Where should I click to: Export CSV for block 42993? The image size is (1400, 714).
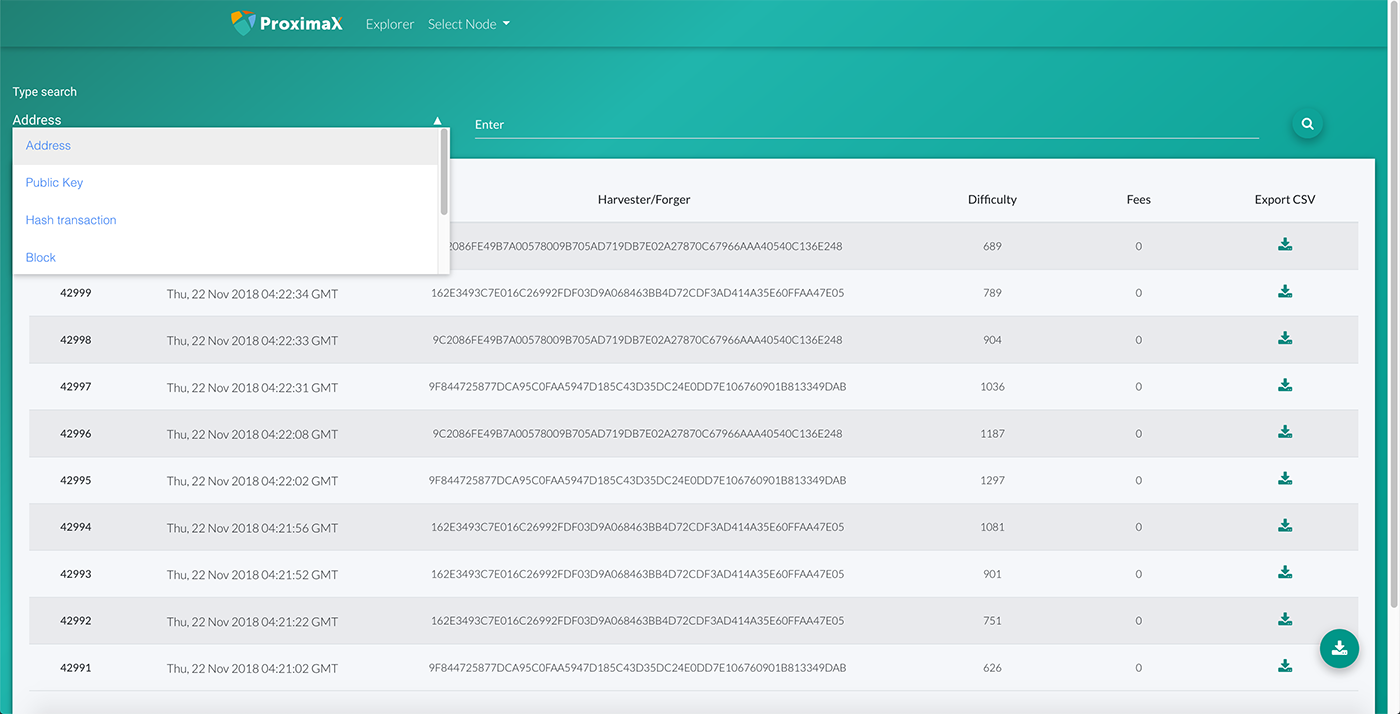(1285, 573)
